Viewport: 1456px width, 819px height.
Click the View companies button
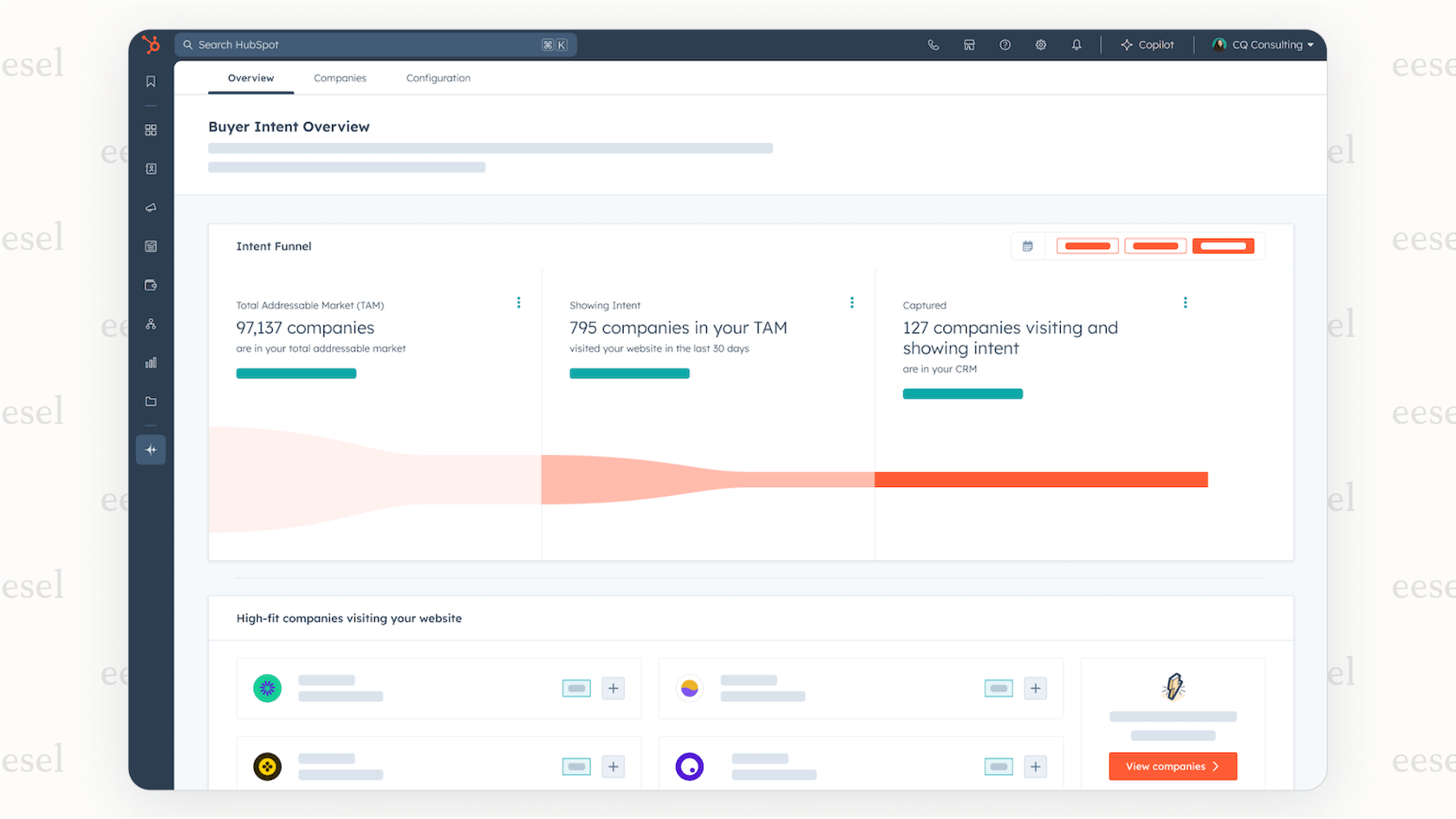1173,766
